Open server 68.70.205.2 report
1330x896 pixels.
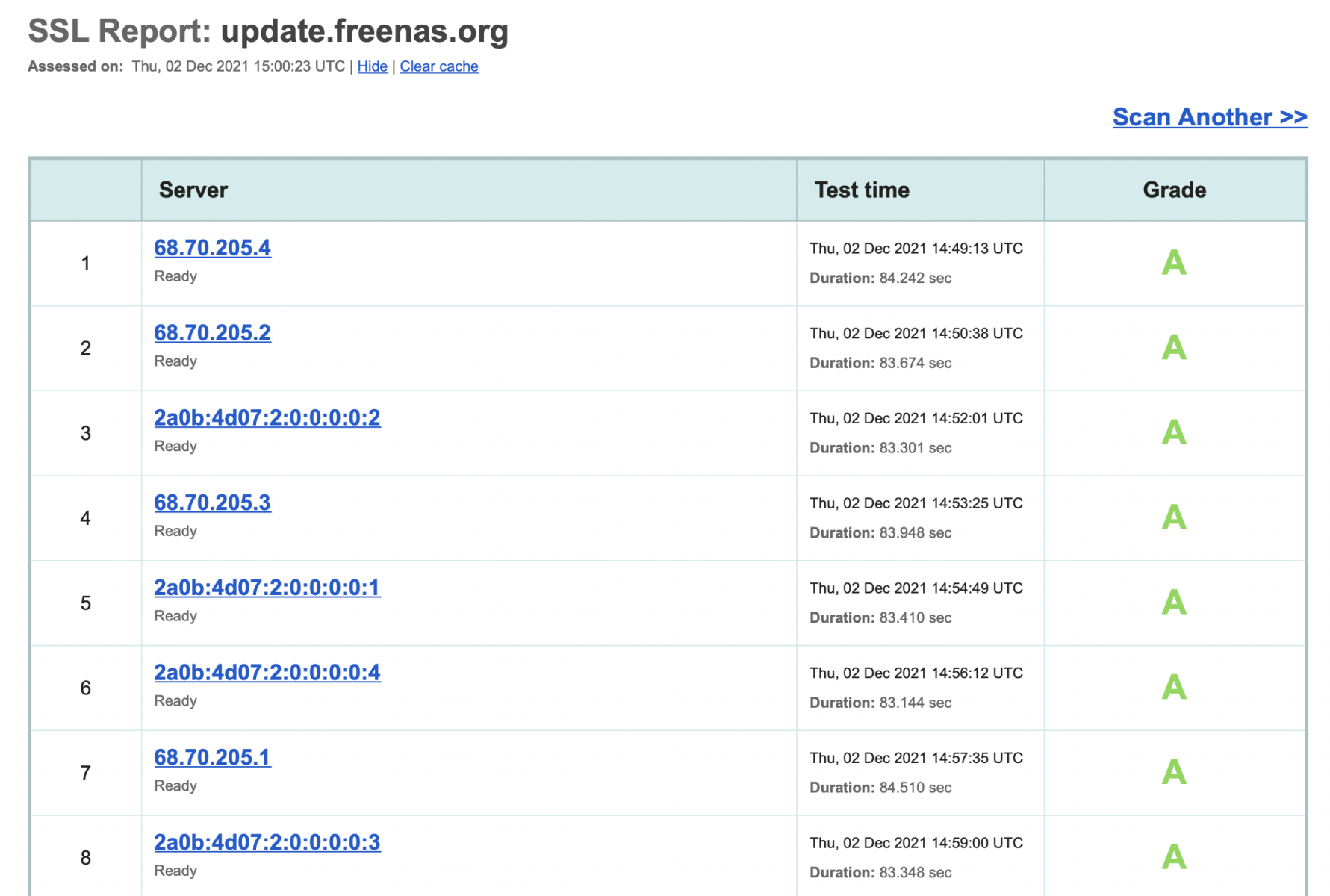pos(212,333)
